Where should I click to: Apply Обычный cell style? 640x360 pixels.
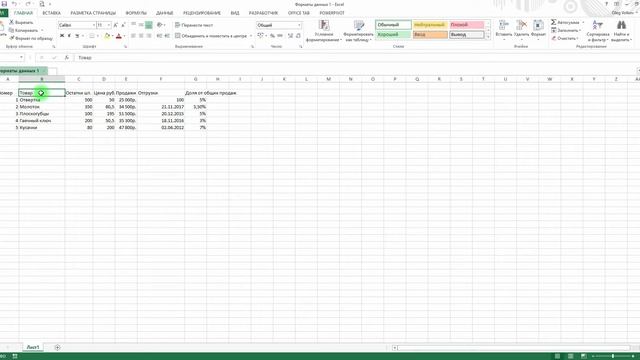(393, 25)
